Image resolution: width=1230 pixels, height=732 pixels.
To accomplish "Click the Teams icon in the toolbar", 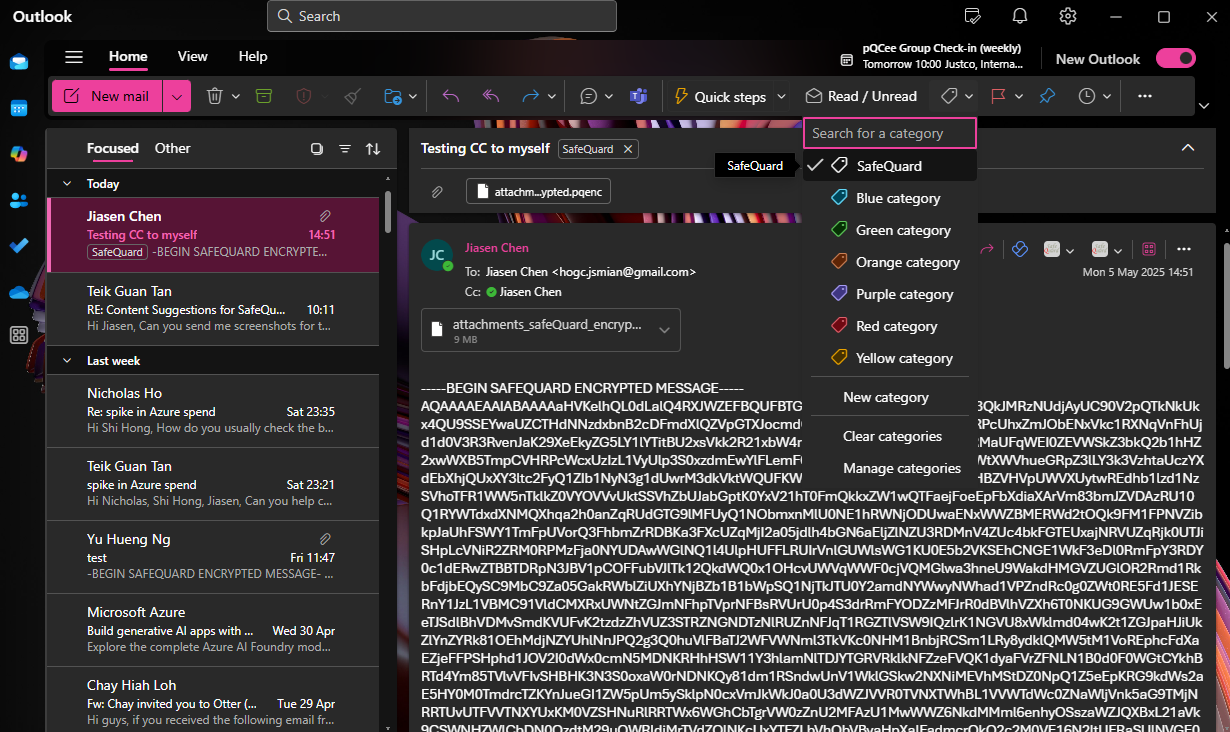I will point(638,96).
